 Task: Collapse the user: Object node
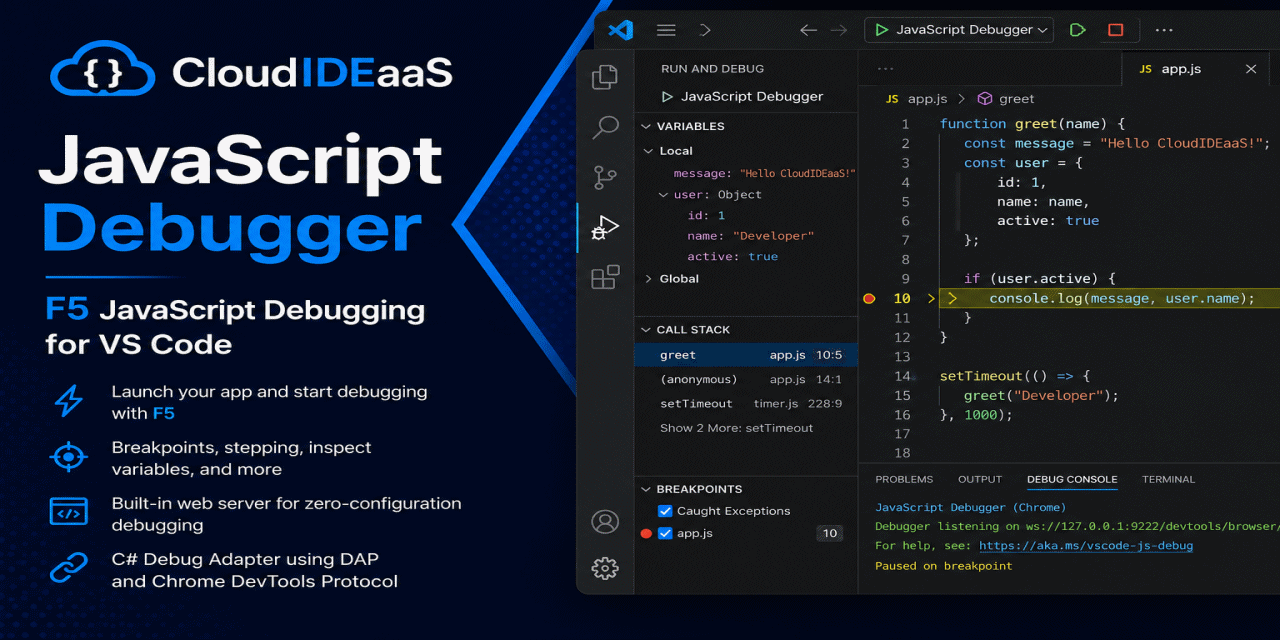click(x=664, y=195)
